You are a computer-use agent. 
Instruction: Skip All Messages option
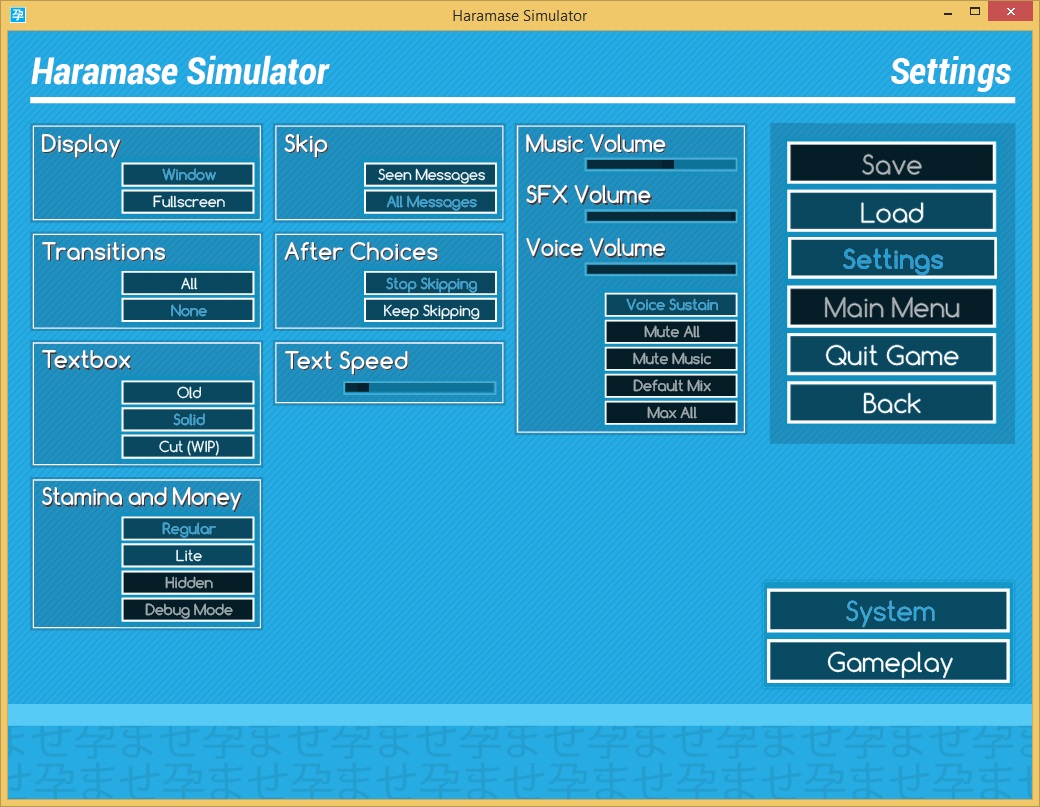[x=430, y=202]
